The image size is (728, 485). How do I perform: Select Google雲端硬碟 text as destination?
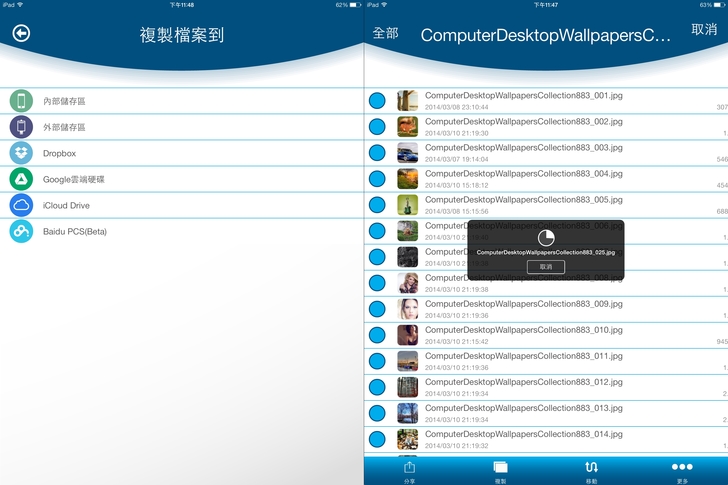click(x=74, y=179)
